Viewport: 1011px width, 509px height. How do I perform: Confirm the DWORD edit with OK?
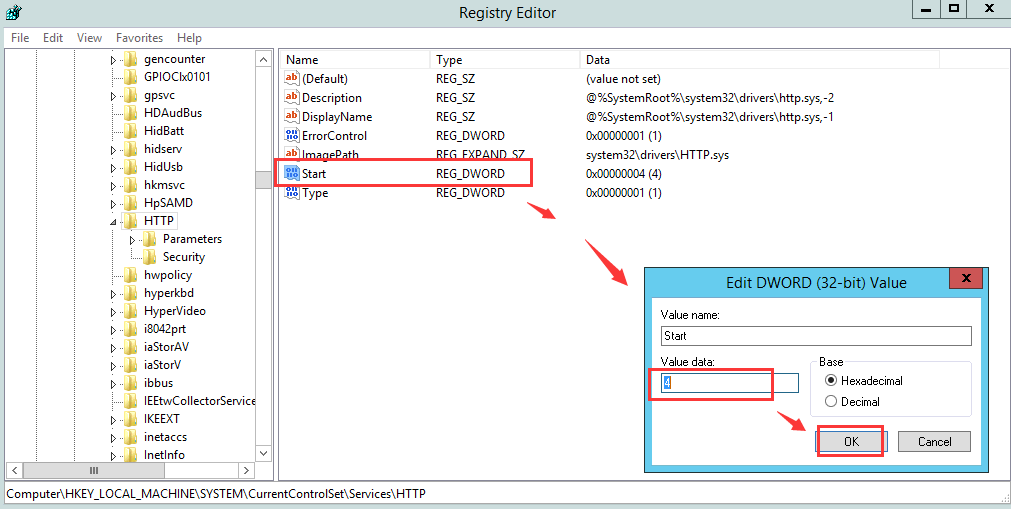pos(851,441)
